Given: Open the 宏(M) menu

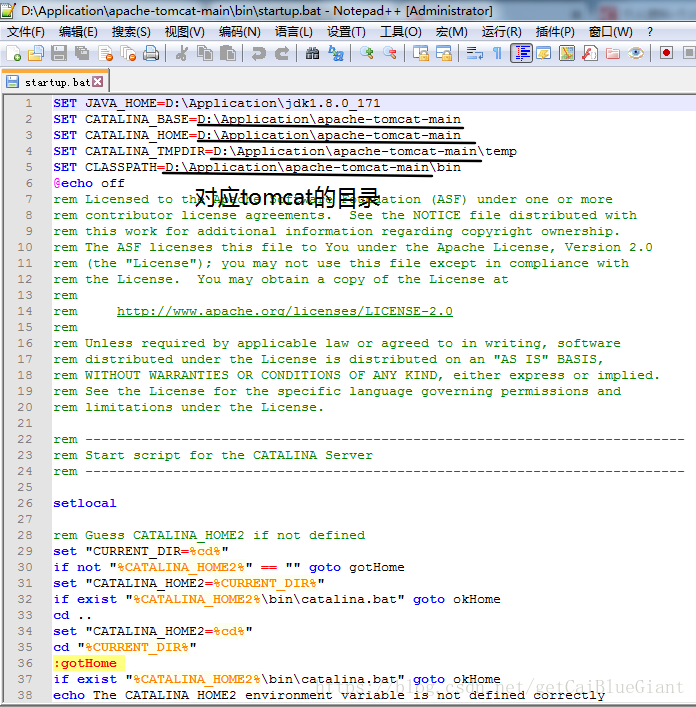Looking at the screenshot, I should (451, 32).
